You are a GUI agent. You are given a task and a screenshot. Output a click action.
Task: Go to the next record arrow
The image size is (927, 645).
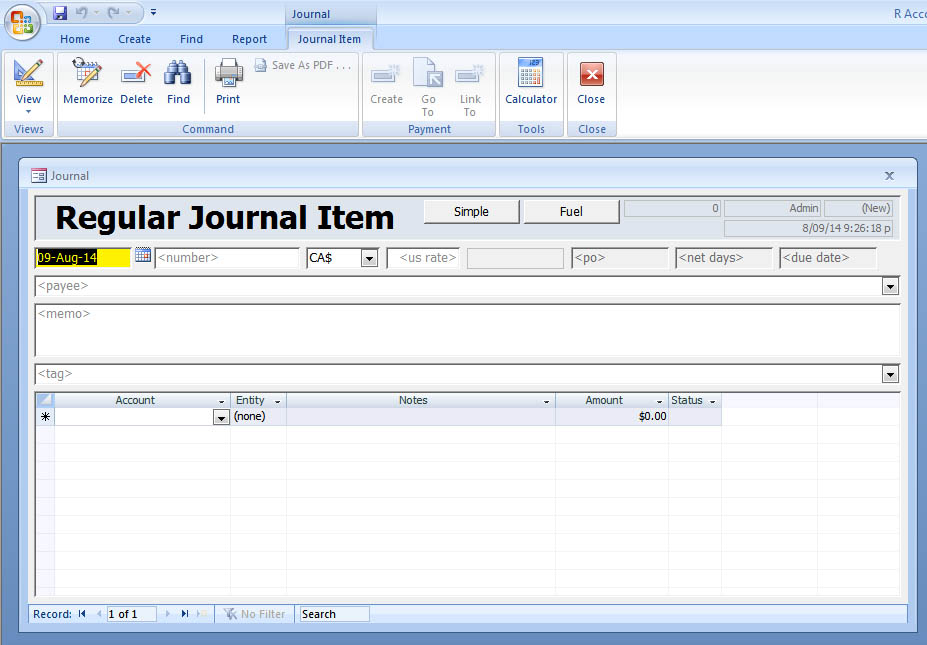[x=167, y=614]
